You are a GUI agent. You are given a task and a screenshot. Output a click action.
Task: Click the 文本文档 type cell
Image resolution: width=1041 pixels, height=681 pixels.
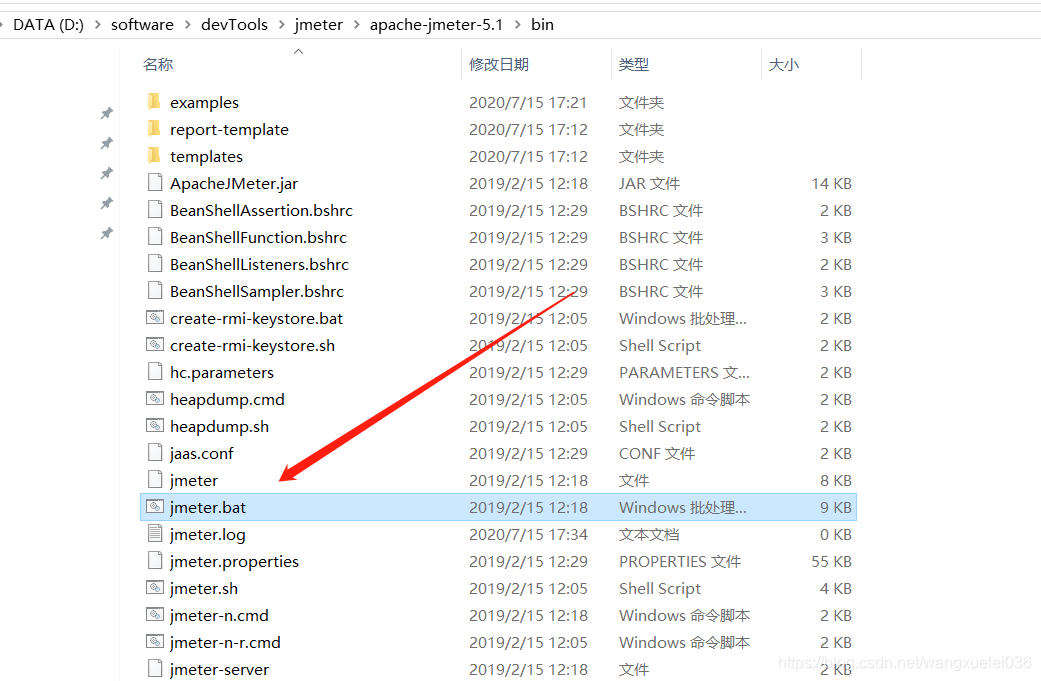(649, 534)
